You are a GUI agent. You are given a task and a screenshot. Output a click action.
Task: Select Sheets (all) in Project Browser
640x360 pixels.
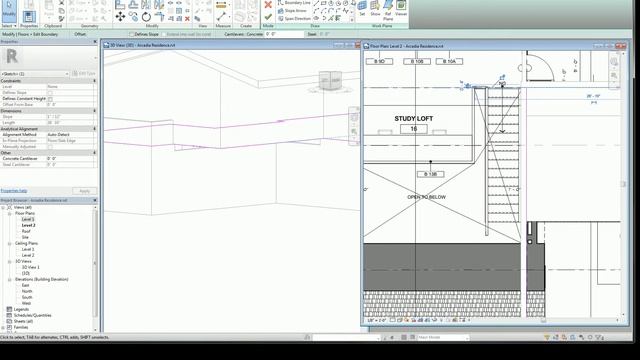23,321
